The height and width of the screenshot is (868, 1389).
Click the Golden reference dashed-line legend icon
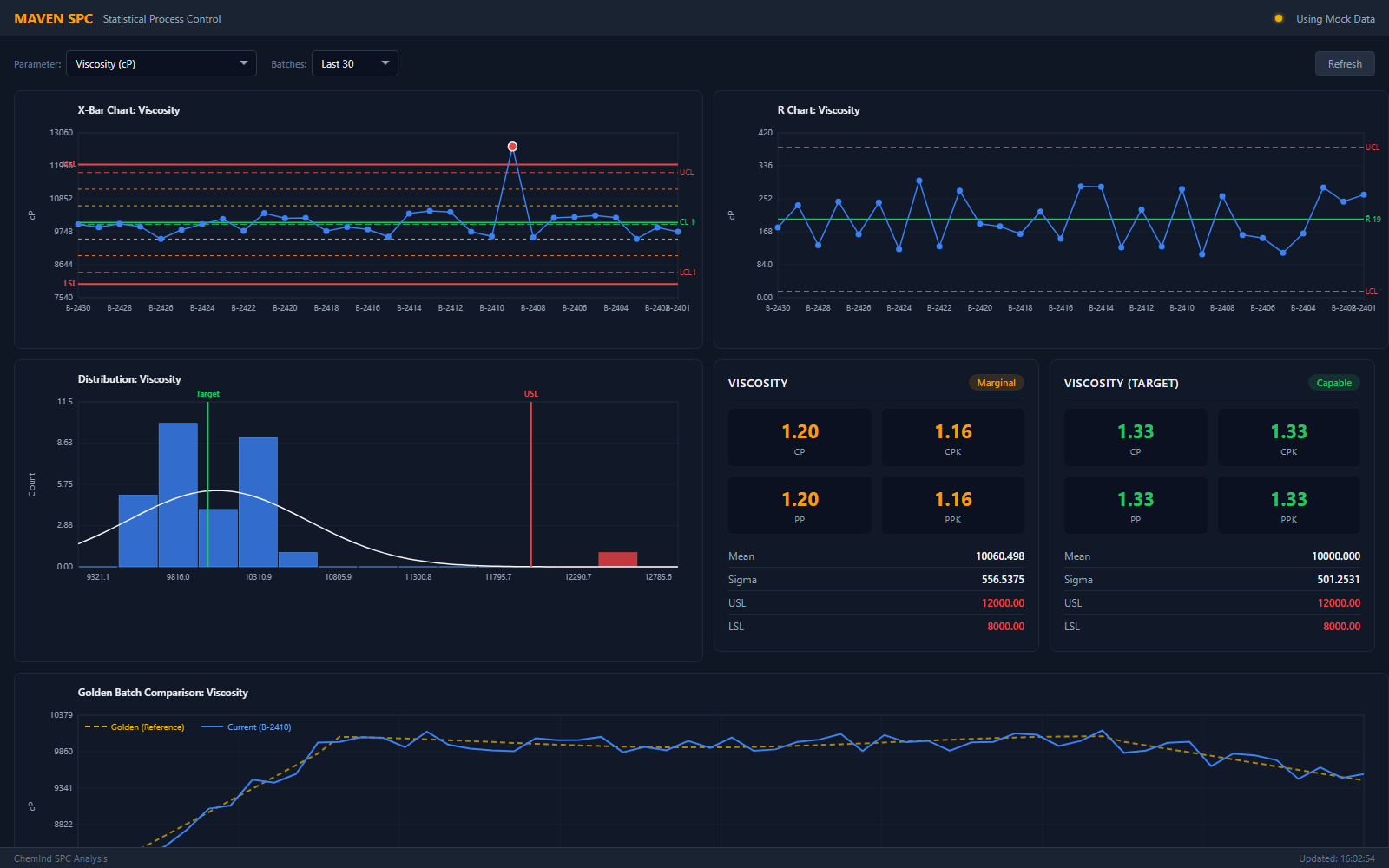(95, 727)
